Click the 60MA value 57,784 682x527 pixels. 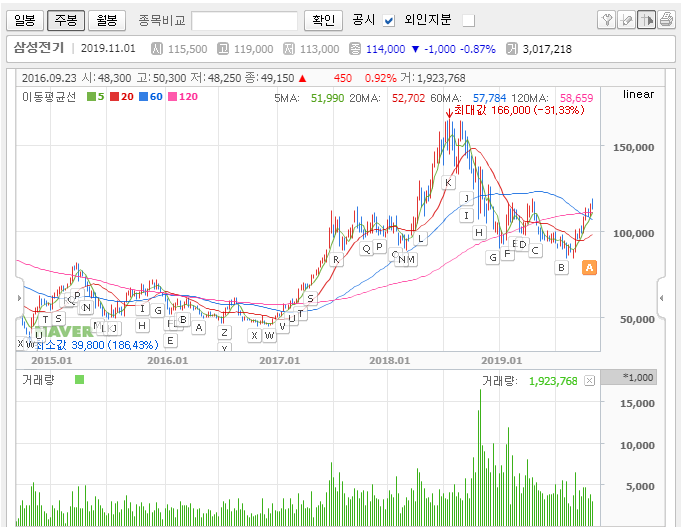(489, 98)
